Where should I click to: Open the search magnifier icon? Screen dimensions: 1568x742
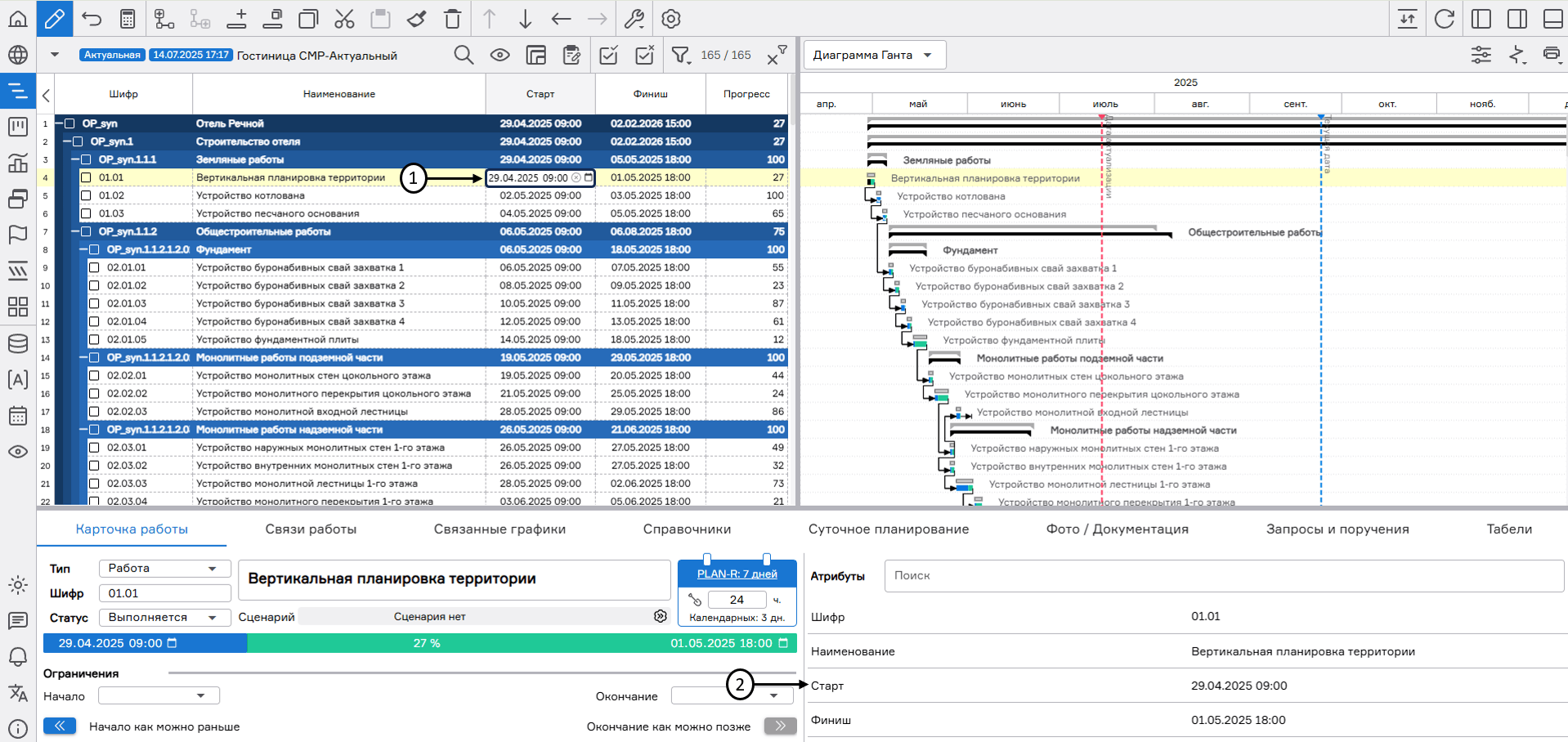pos(464,55)
